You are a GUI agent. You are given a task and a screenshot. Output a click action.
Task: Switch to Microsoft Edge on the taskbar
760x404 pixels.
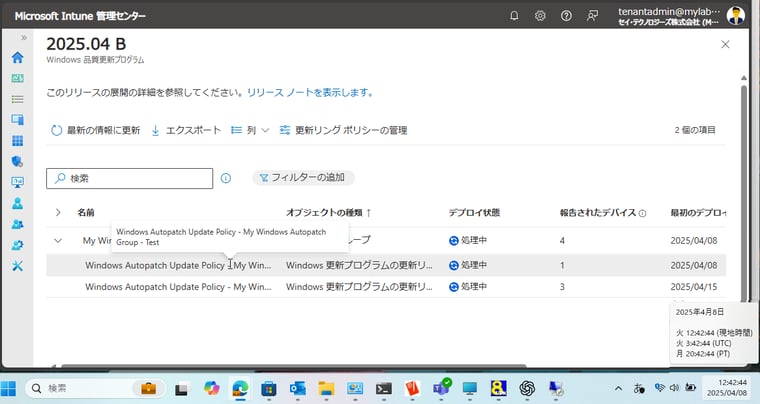[x=240, y=388]
